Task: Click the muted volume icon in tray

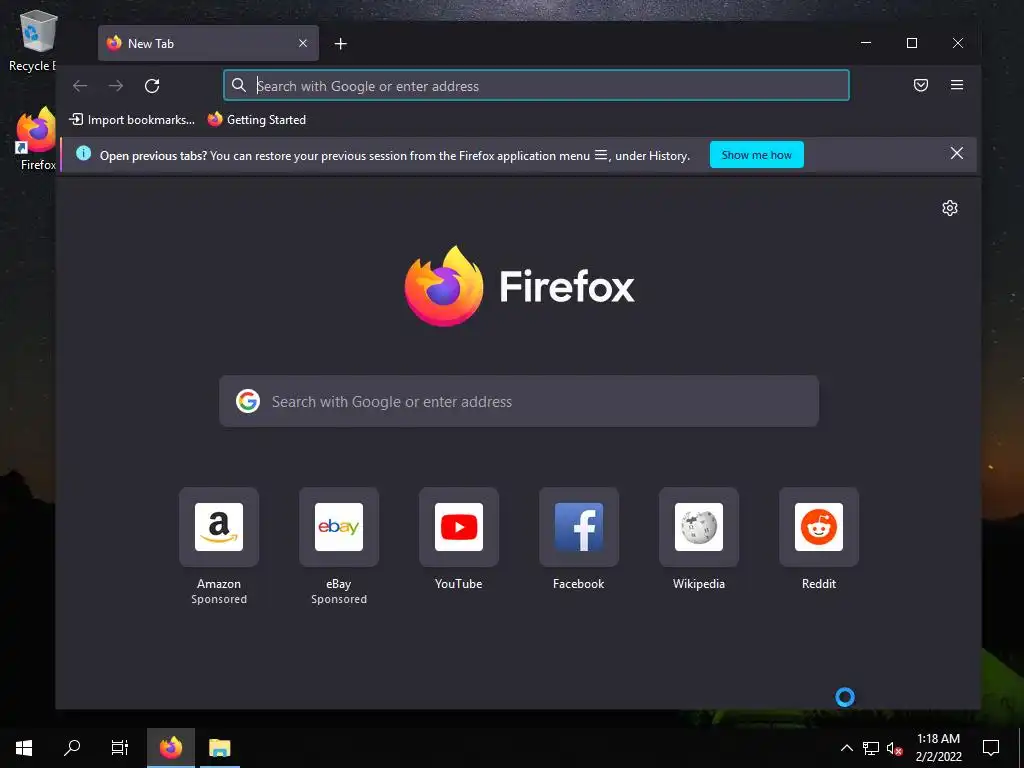Action: [x=895, y=748]
